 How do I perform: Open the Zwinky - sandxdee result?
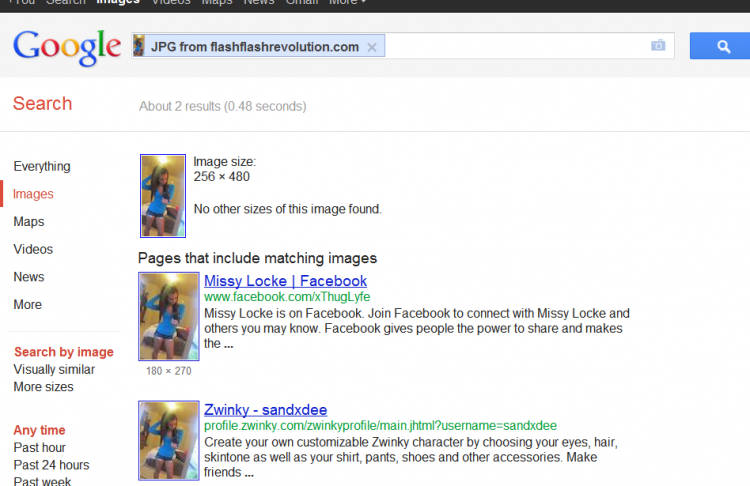265,410
